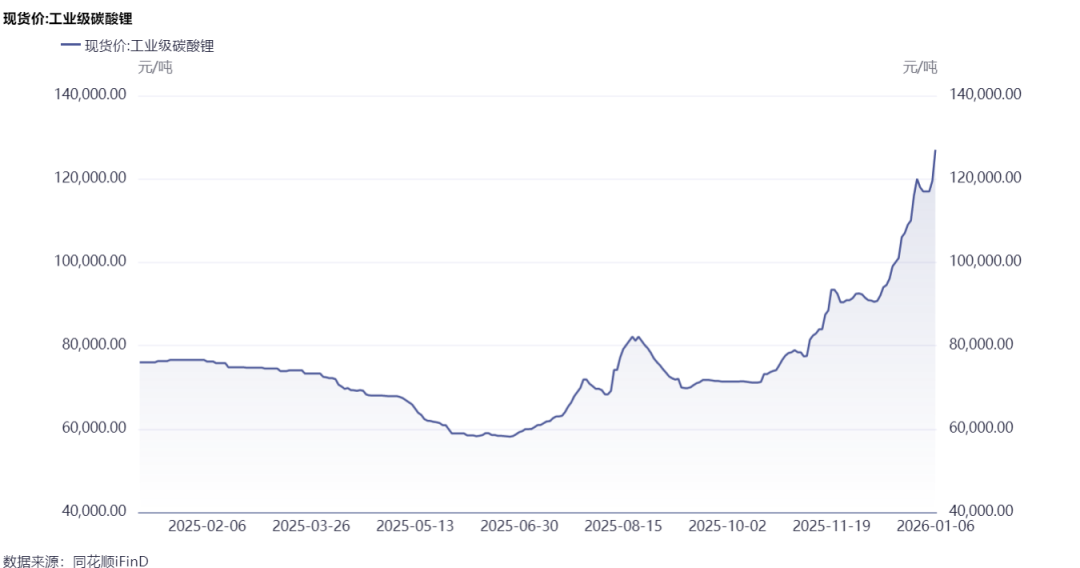Click left axis value 80,000.00
Viewport: 1080px width, 568px height.
click(x=94, y=344)
